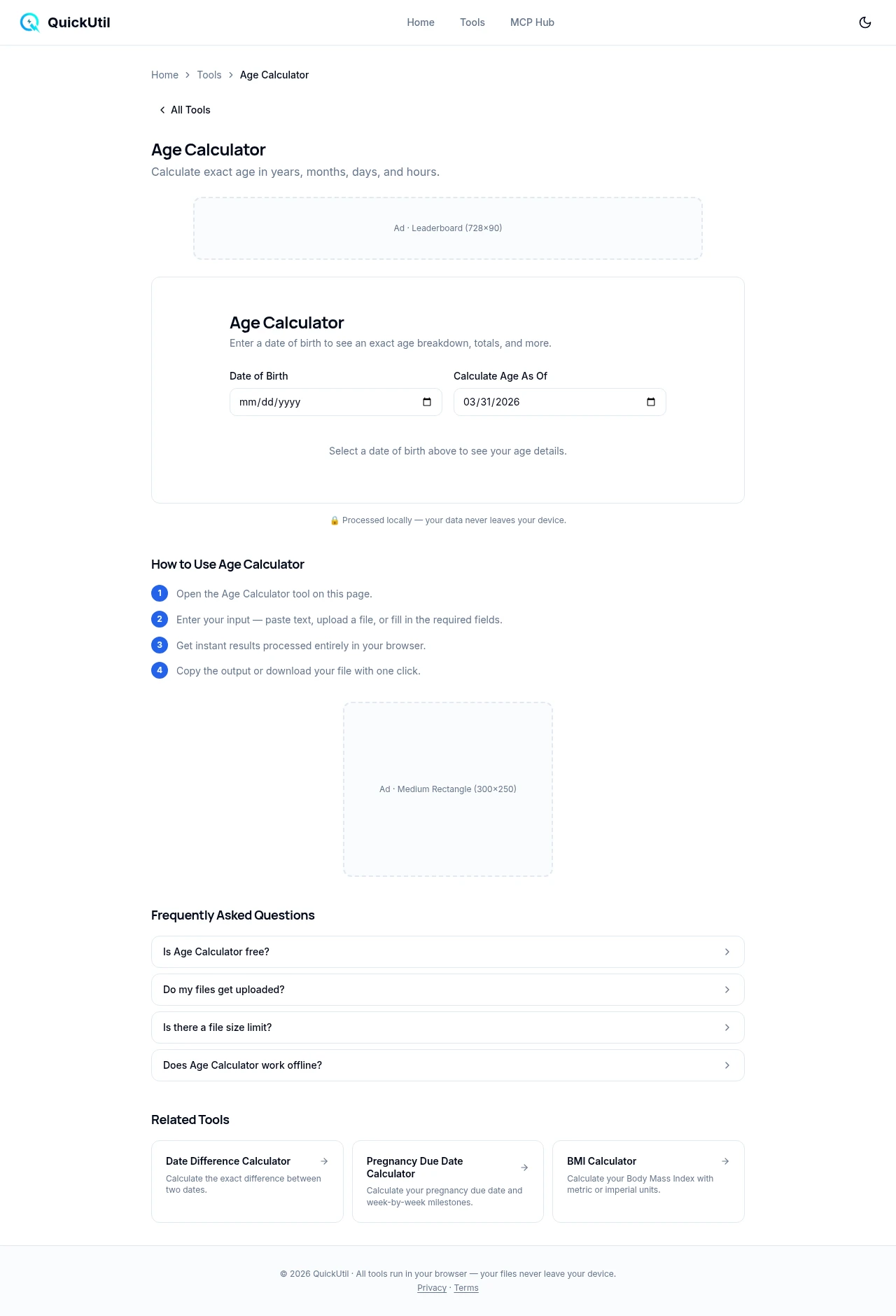Viewport: 896px width, 1316px height.
Task: Click the Home breadcrumb link
Action: pos(164,75)
